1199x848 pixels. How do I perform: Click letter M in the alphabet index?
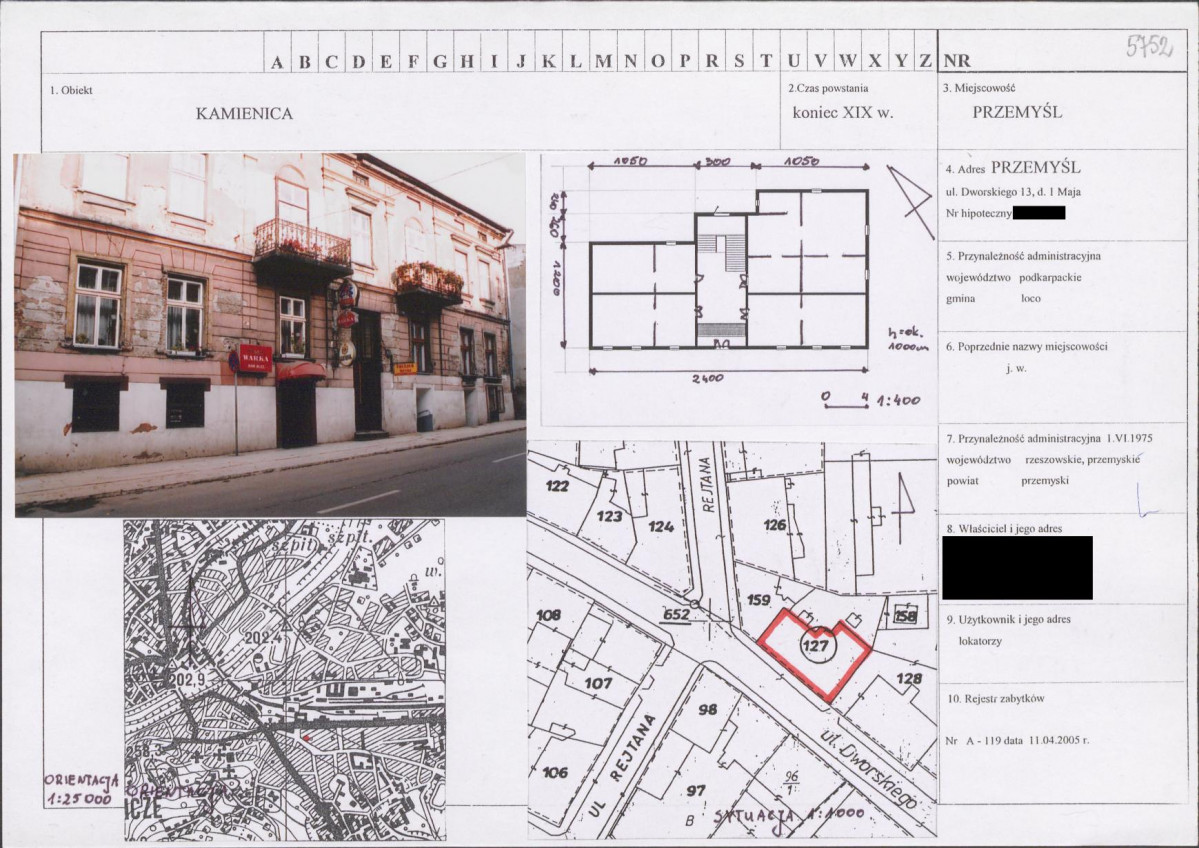point(603,62)
